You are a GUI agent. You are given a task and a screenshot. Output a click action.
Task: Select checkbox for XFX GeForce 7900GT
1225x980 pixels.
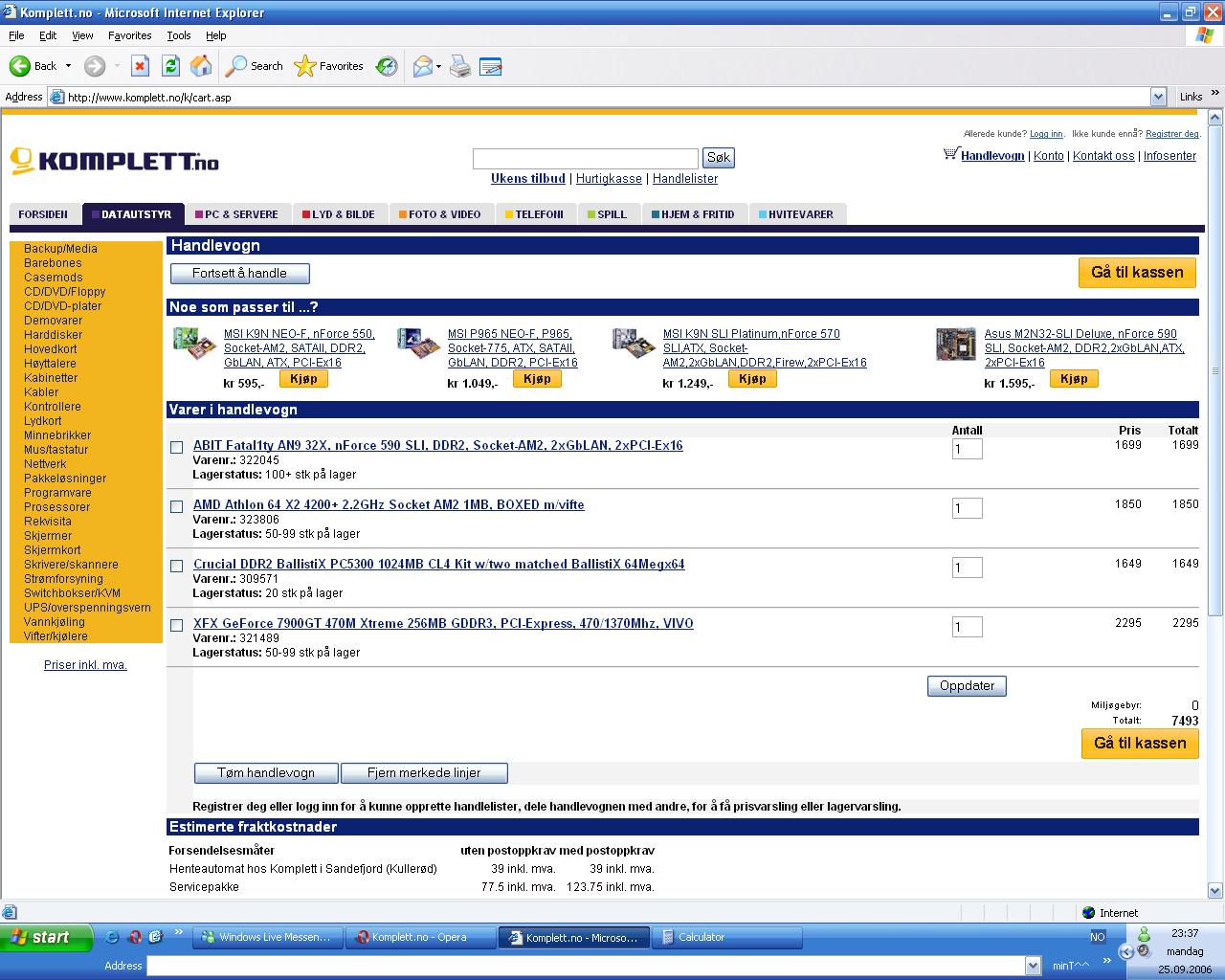(176, 625)
